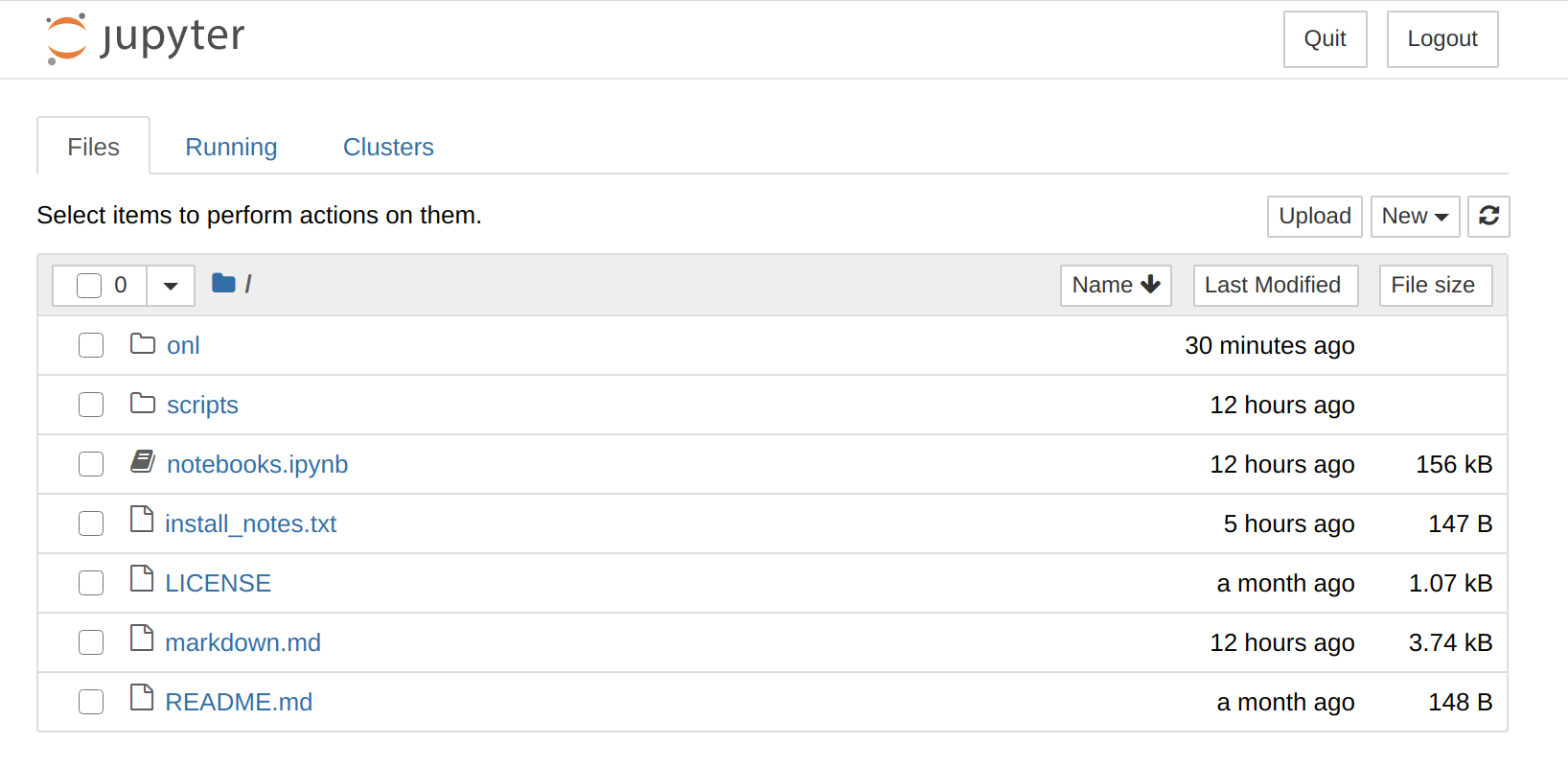This screenshot has width=1568, height=767.
Task: Check the box for the scripts folder
Action: (x=91, y=405)
